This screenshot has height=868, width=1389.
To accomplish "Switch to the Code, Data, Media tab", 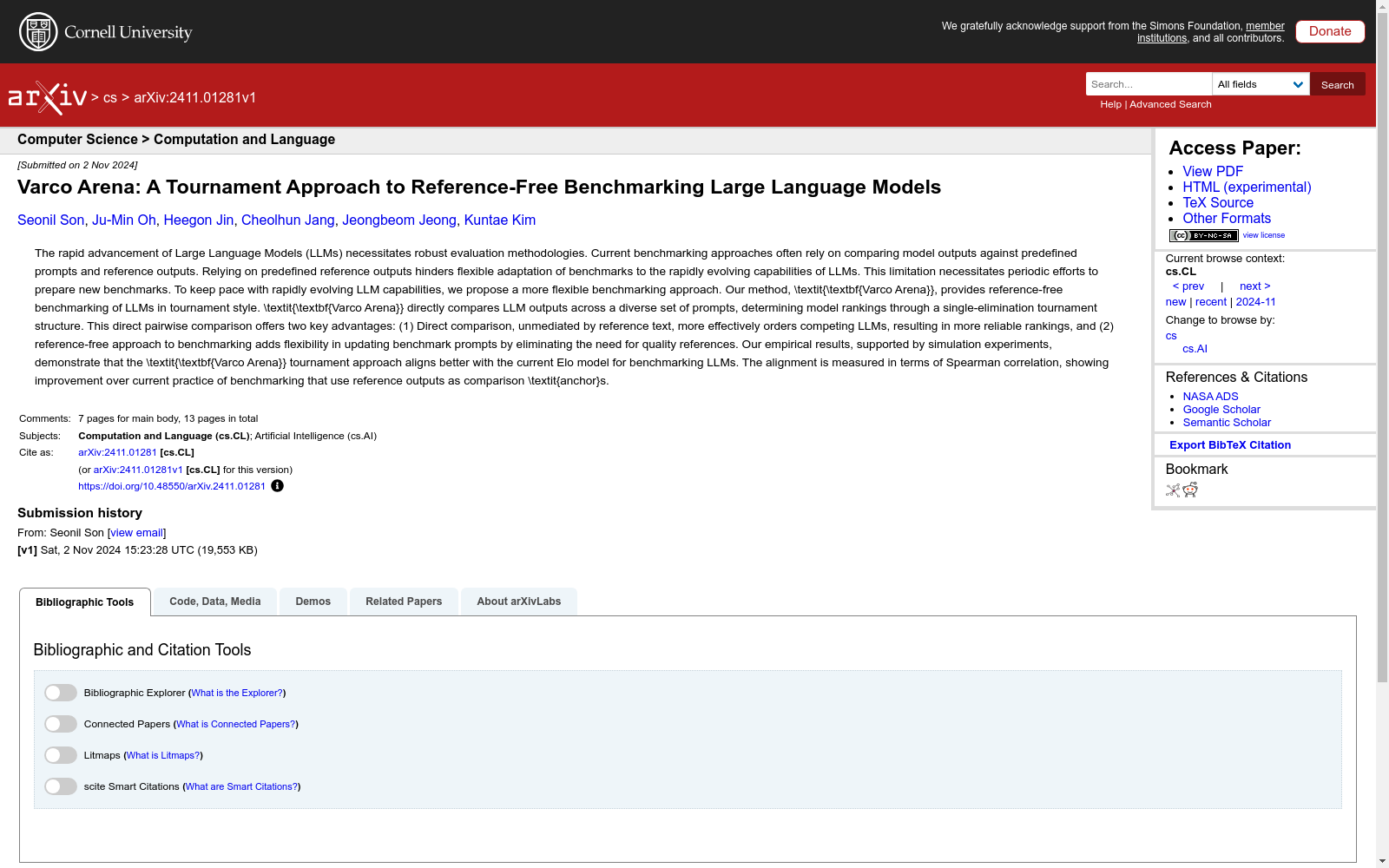I will click(215, 602).
